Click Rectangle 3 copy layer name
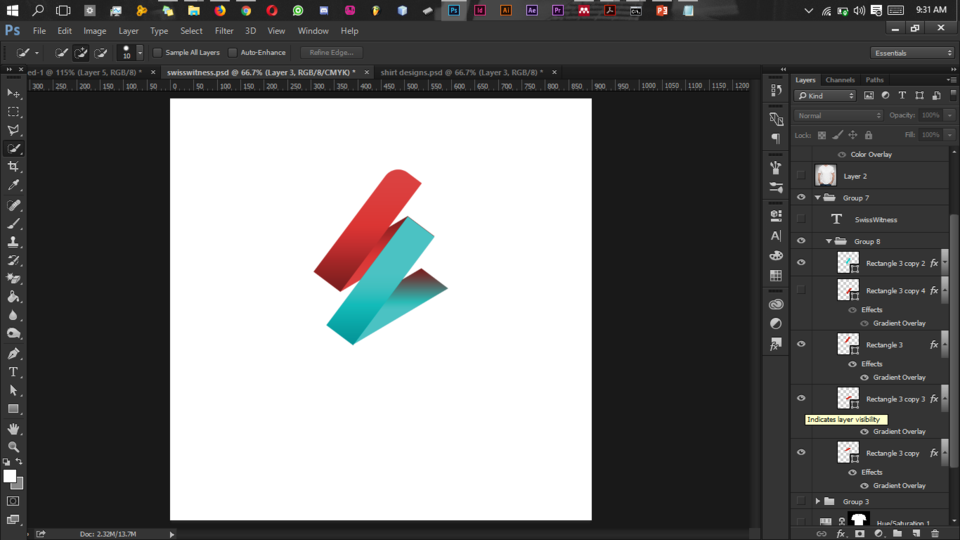 pyautogui.click(x=893, y=453)
